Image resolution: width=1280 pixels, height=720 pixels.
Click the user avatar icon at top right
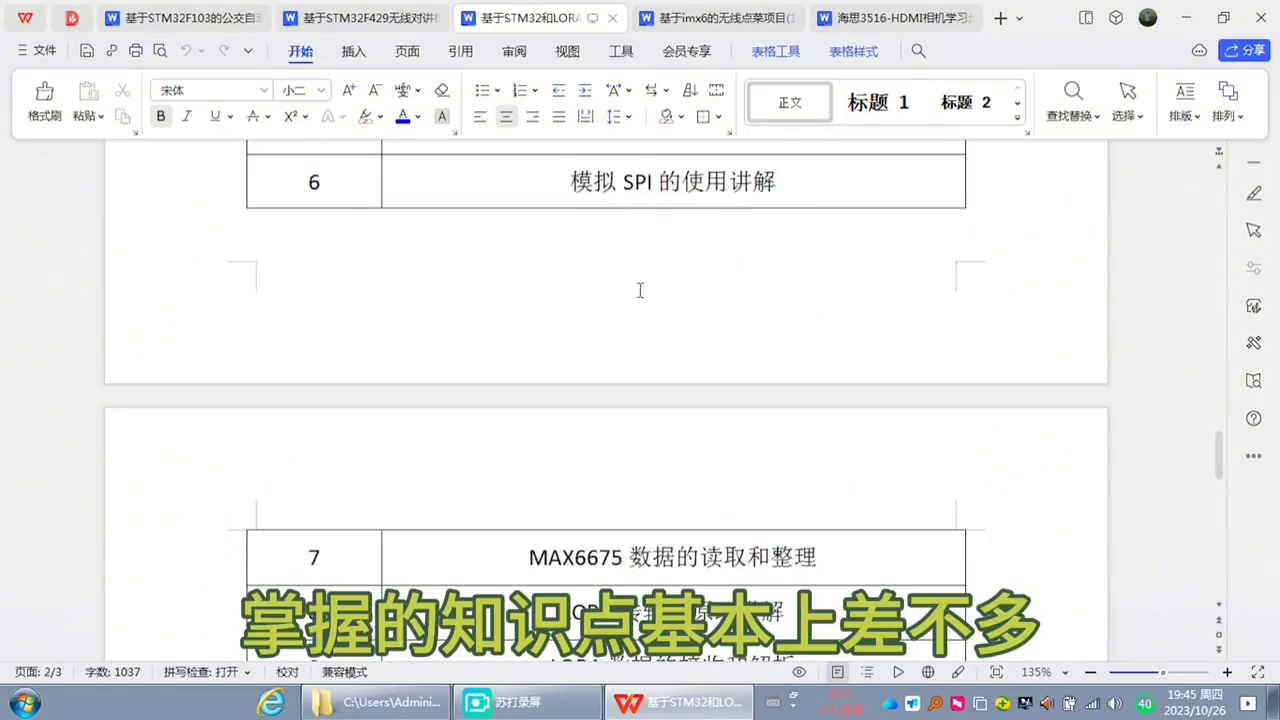1148,18
